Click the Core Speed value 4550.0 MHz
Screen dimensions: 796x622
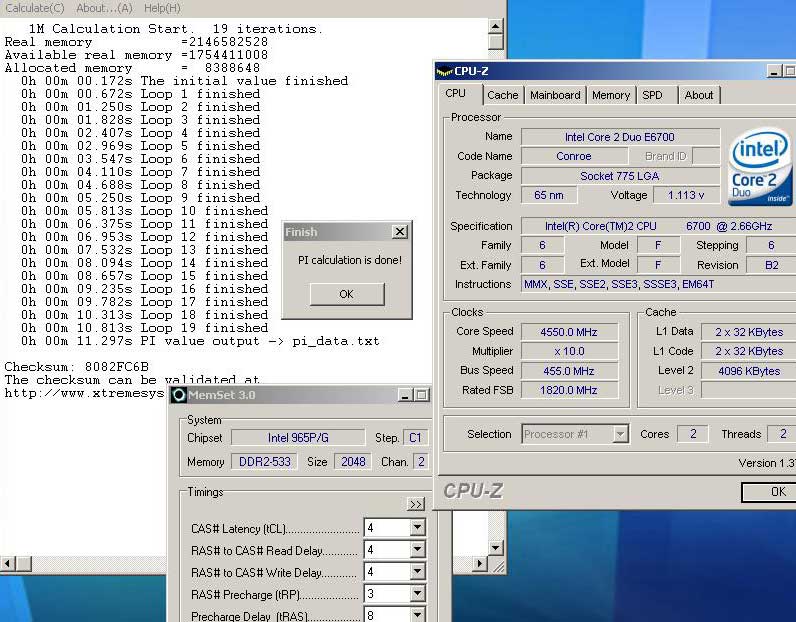tap(569, 332)
